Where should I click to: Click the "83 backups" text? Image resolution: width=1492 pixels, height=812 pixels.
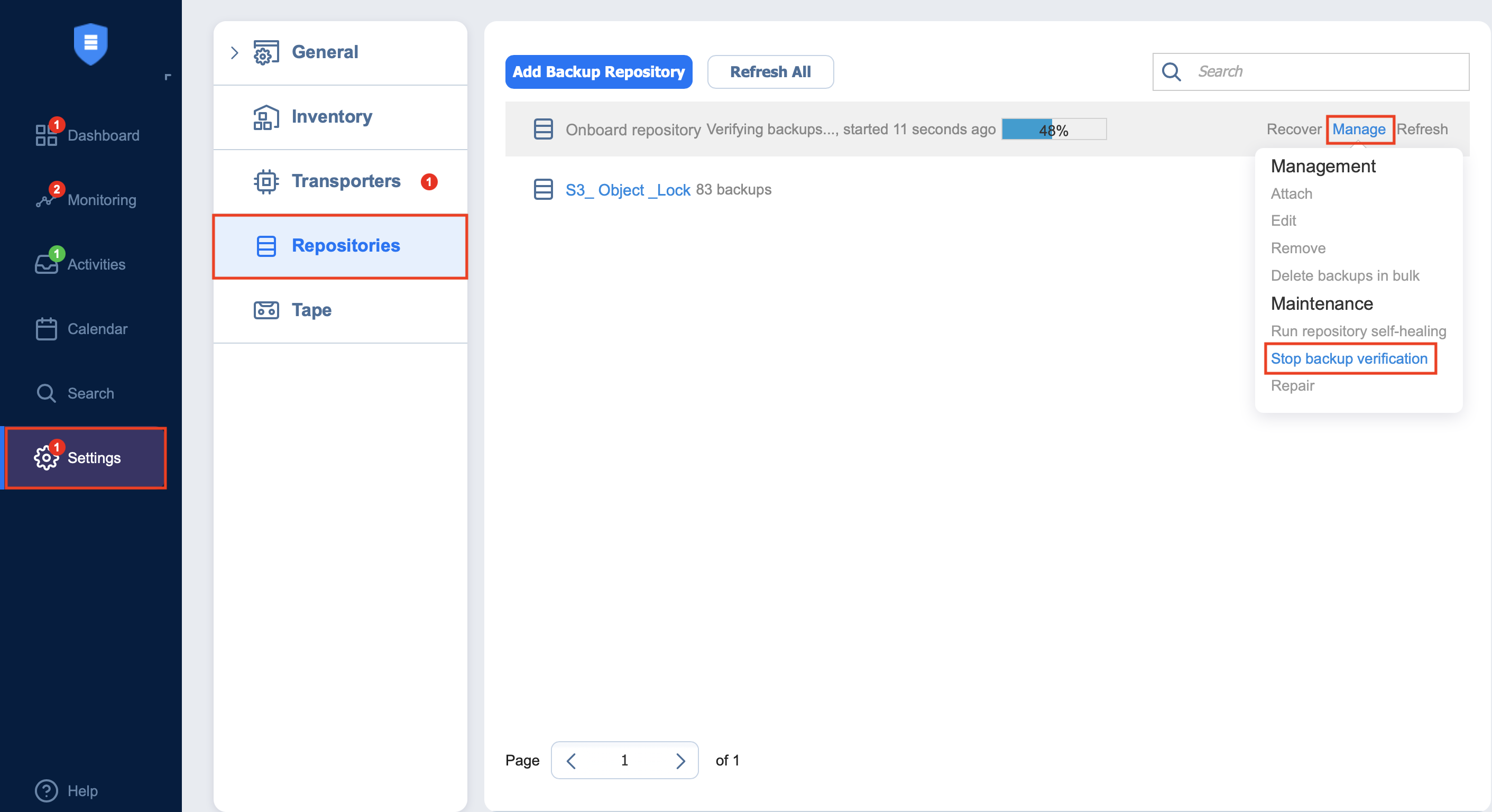coord(734,190)
